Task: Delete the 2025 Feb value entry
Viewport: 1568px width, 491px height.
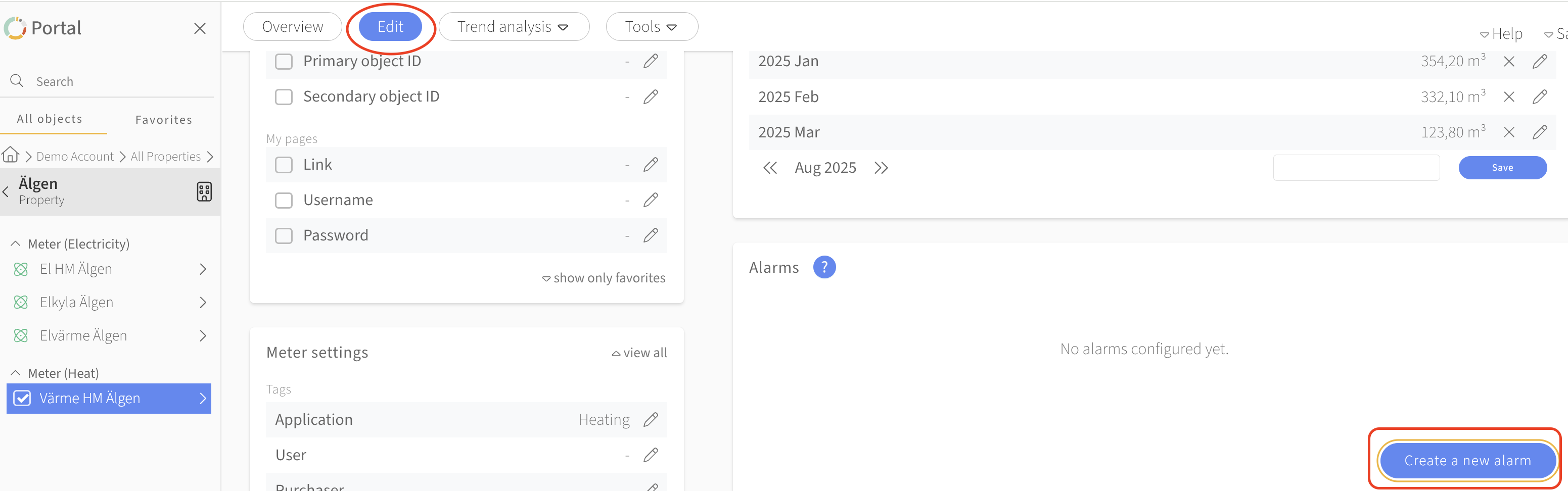Action: 1509,97
